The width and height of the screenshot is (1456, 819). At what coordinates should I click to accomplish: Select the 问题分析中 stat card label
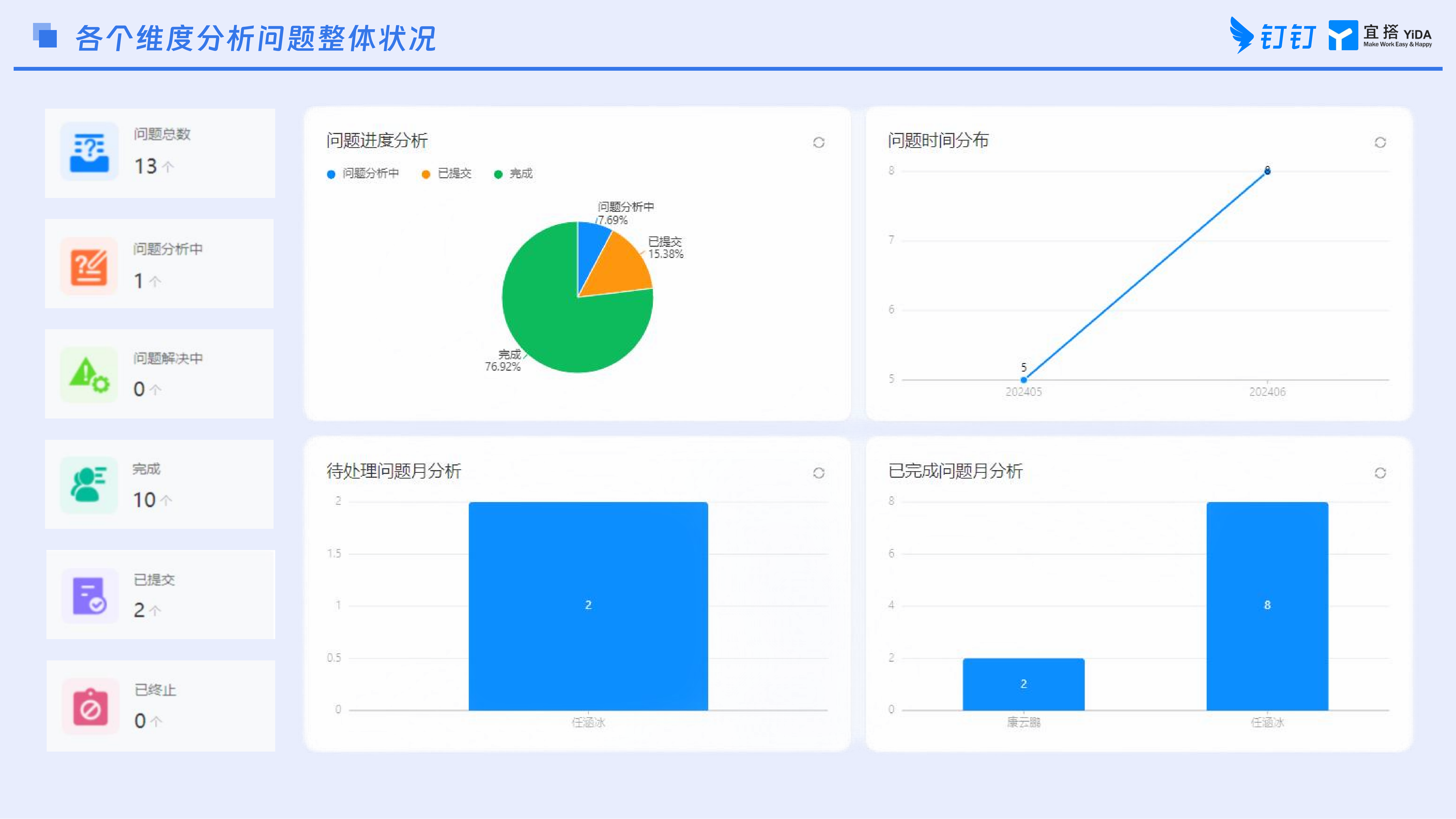168,249
